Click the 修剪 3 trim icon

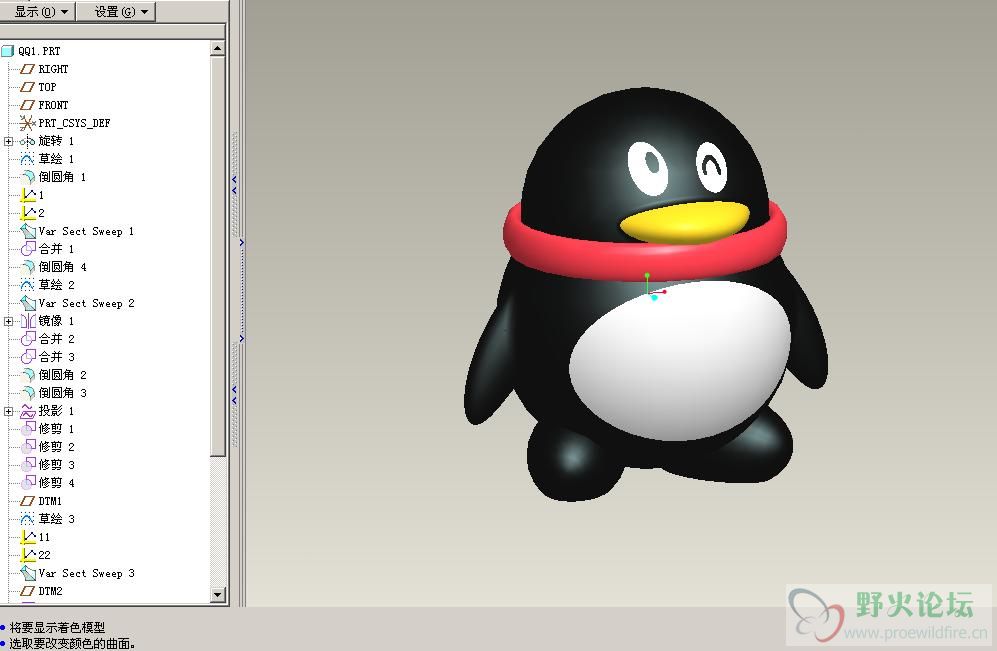(27, 465)
